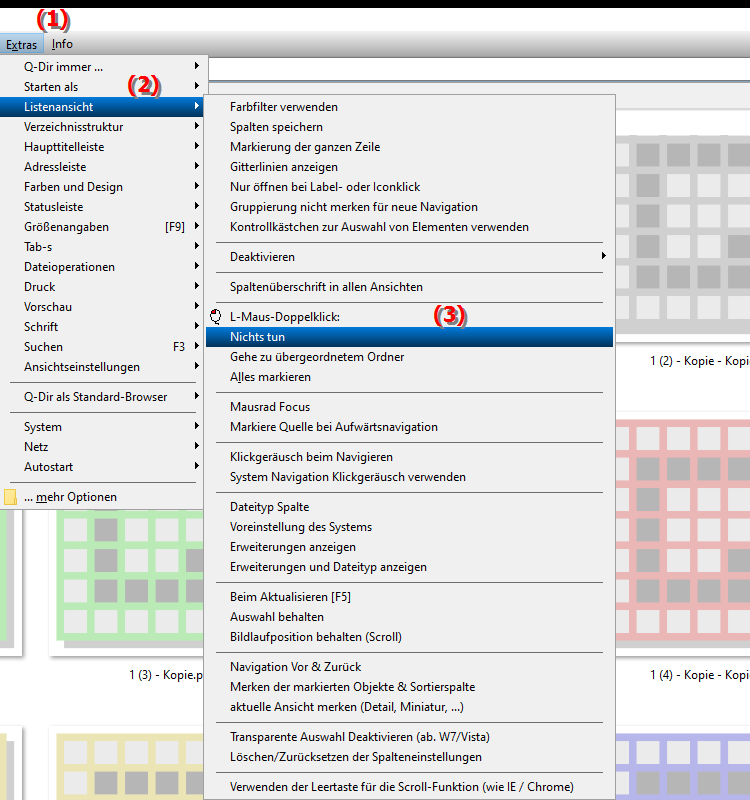Click the 'Dateityp Spalte' entry
Screen dimensions: 750x800
click(409, 507)
